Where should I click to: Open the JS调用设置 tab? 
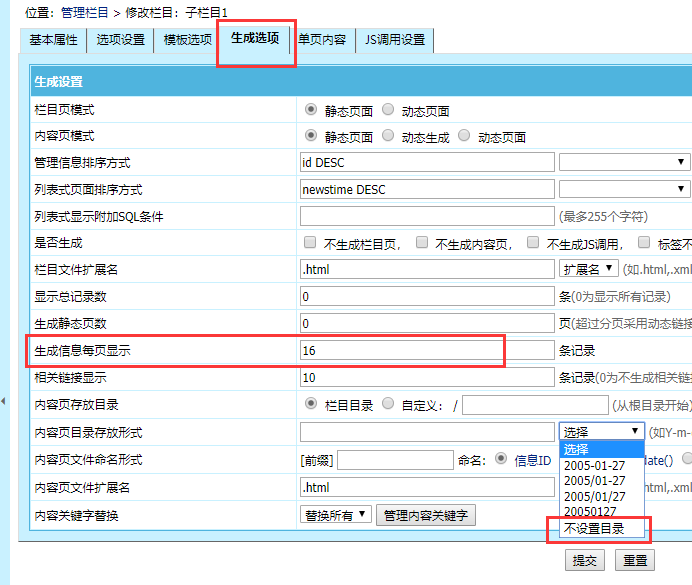point(395,41)
